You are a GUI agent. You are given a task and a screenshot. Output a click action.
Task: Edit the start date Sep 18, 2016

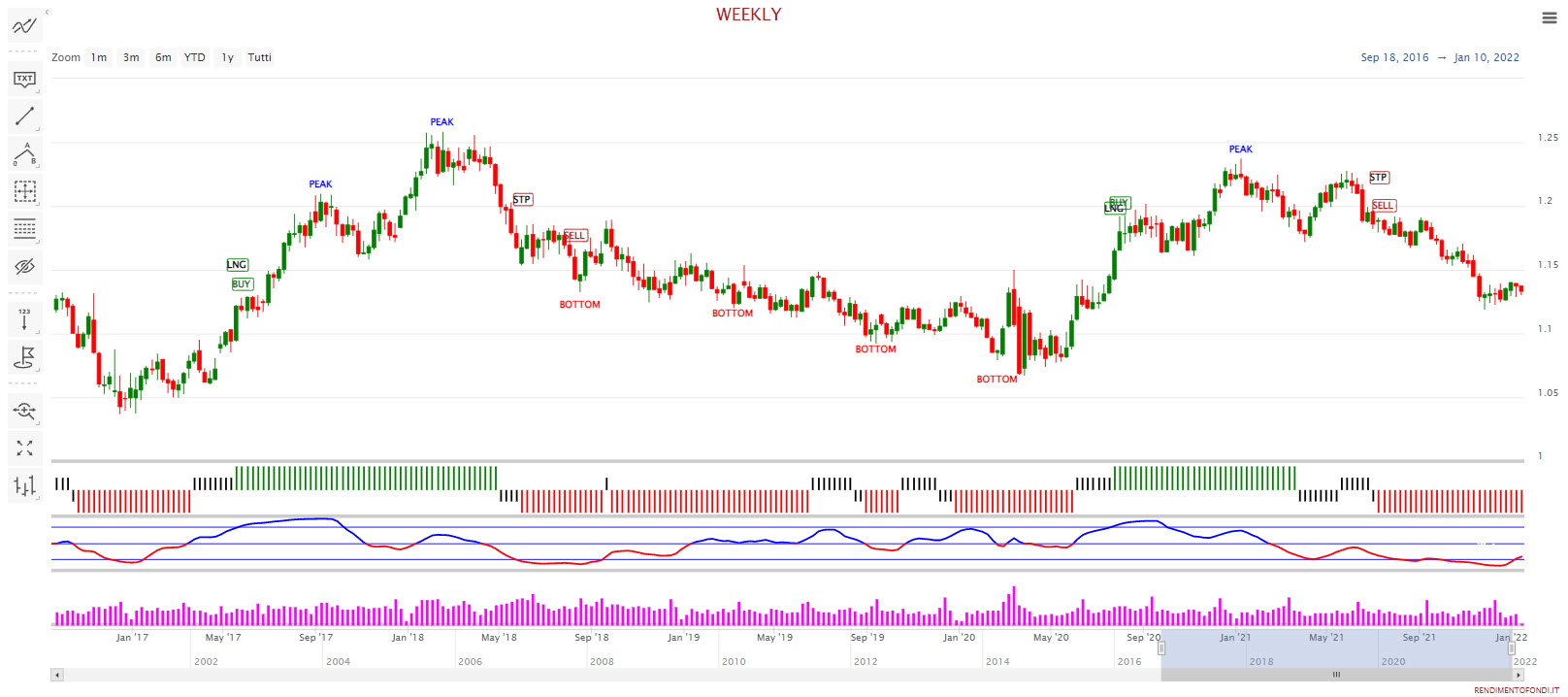click(1394, 57)
